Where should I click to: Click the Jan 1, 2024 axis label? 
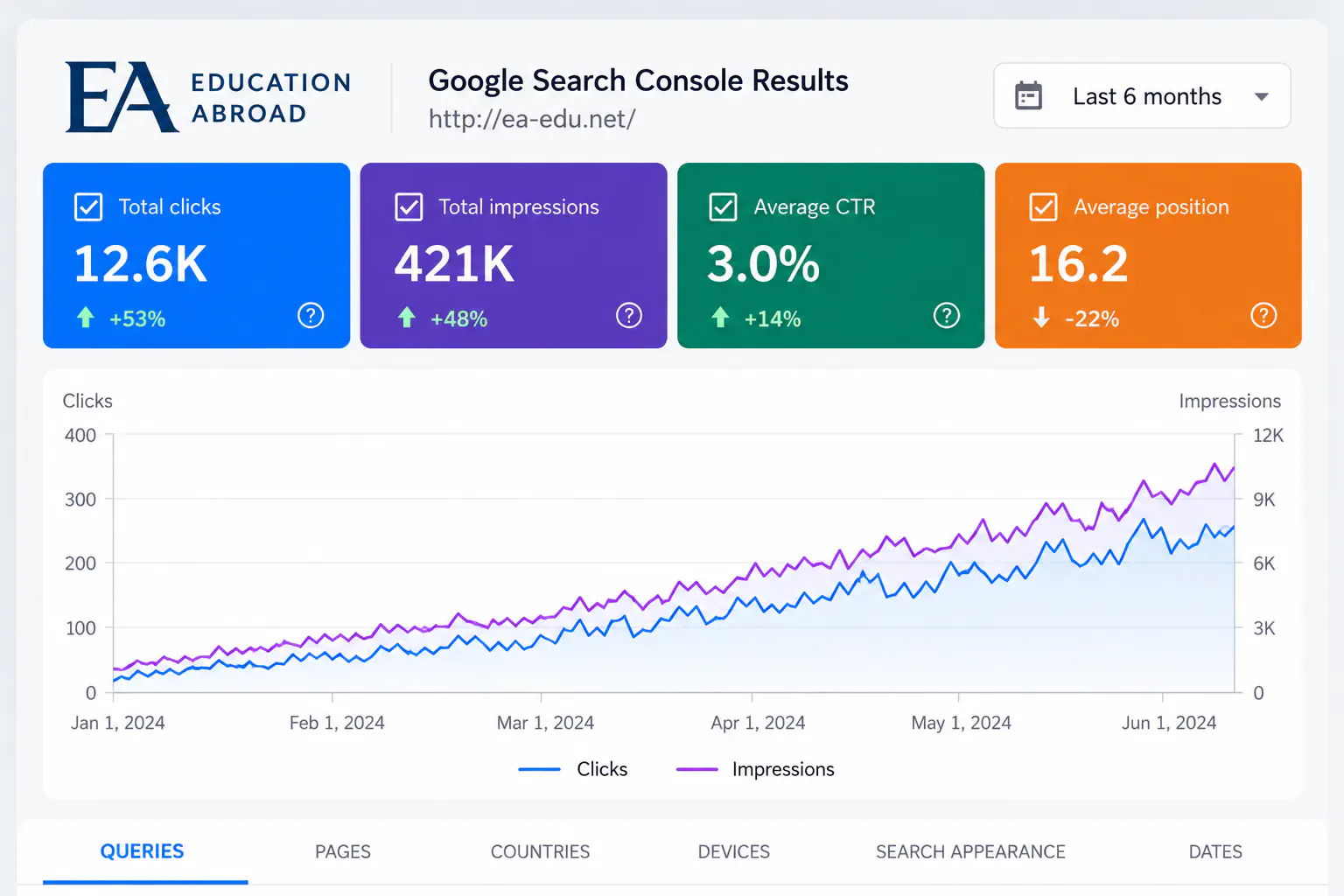[118, 723]
